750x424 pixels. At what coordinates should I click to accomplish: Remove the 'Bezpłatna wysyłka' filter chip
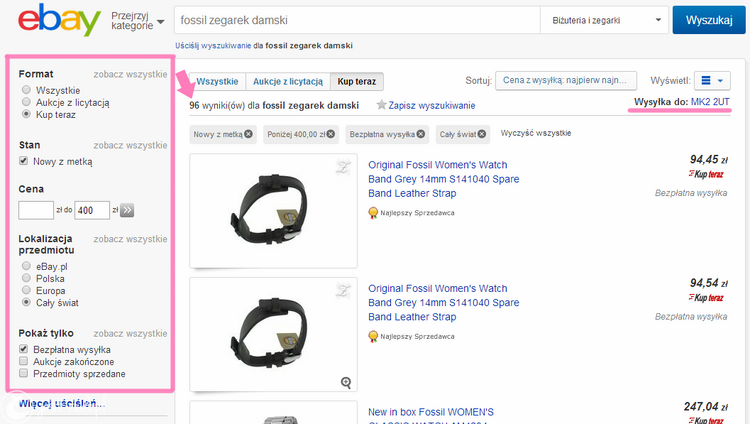tap(420, 134)
